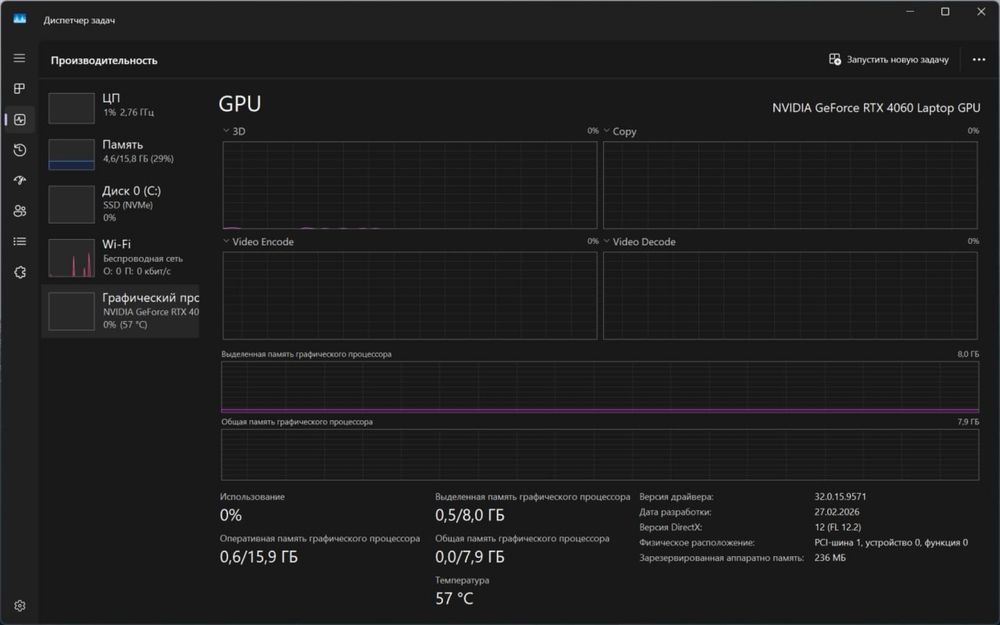
Task: Expand the Copy engine graph dropdown
Action: click(619, 131)
